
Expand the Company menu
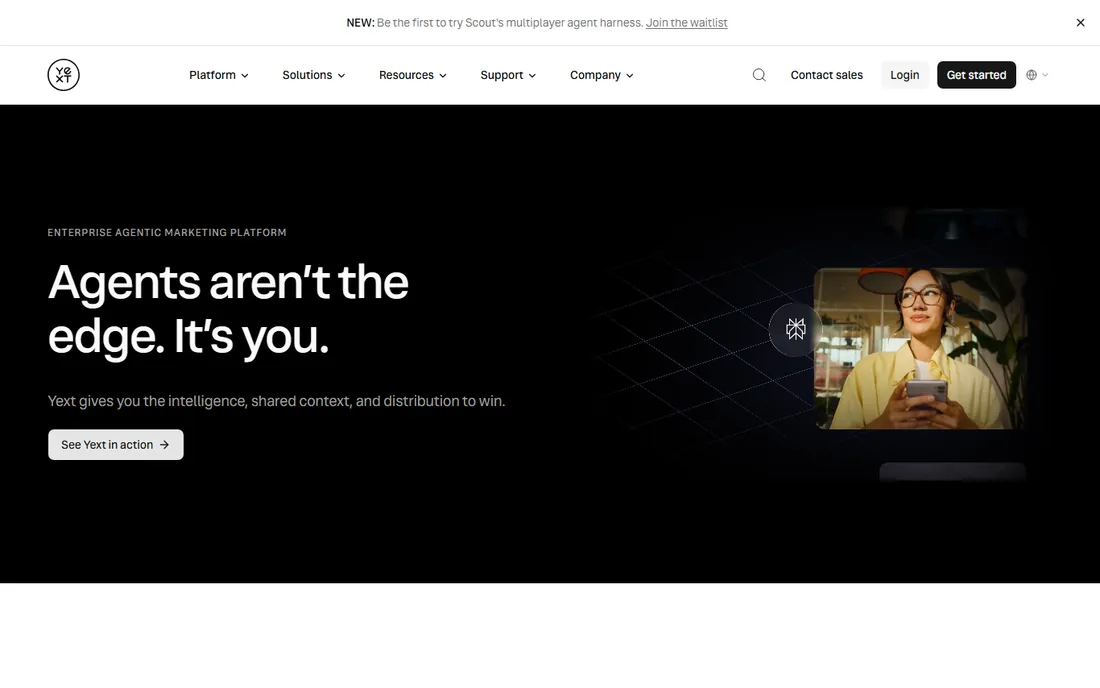(x=601, y=75)
